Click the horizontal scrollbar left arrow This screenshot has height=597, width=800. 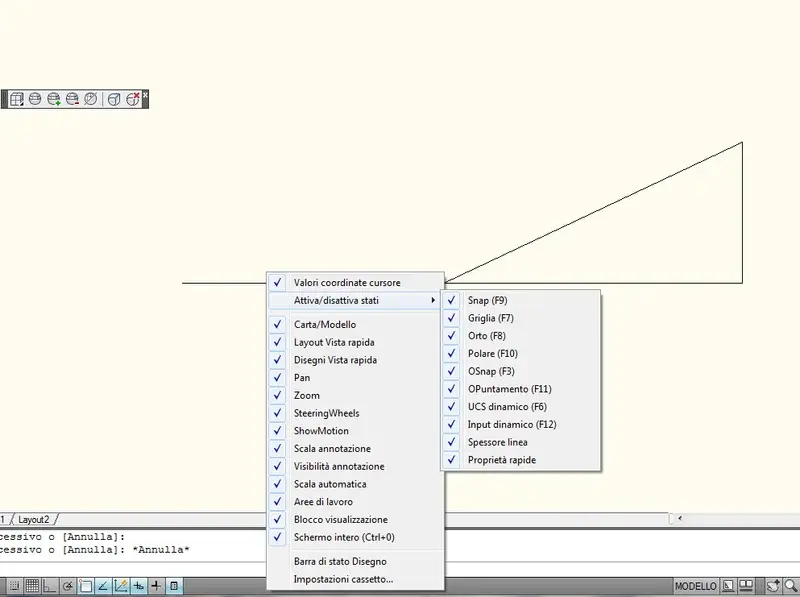point(680,518)
